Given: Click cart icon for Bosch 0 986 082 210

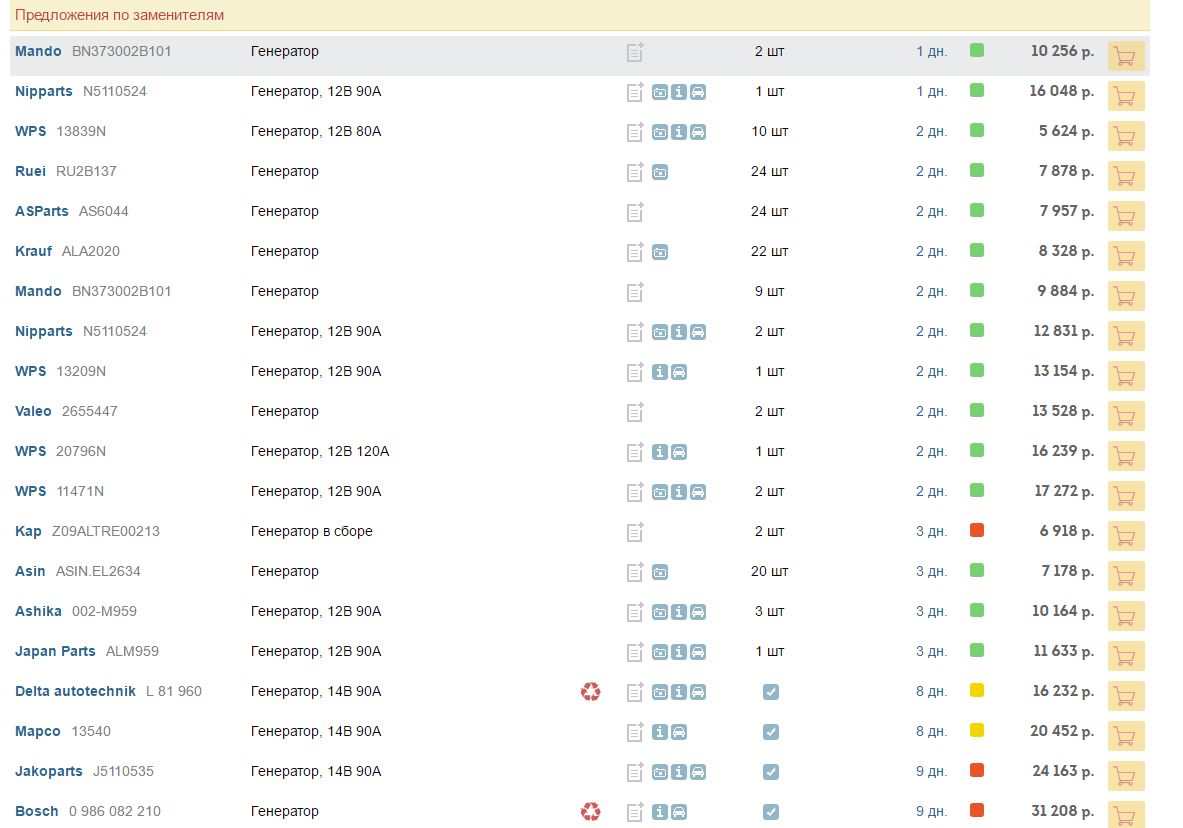Looking at the screenshot, I should pyautogui.click(x=1126, y=815).
